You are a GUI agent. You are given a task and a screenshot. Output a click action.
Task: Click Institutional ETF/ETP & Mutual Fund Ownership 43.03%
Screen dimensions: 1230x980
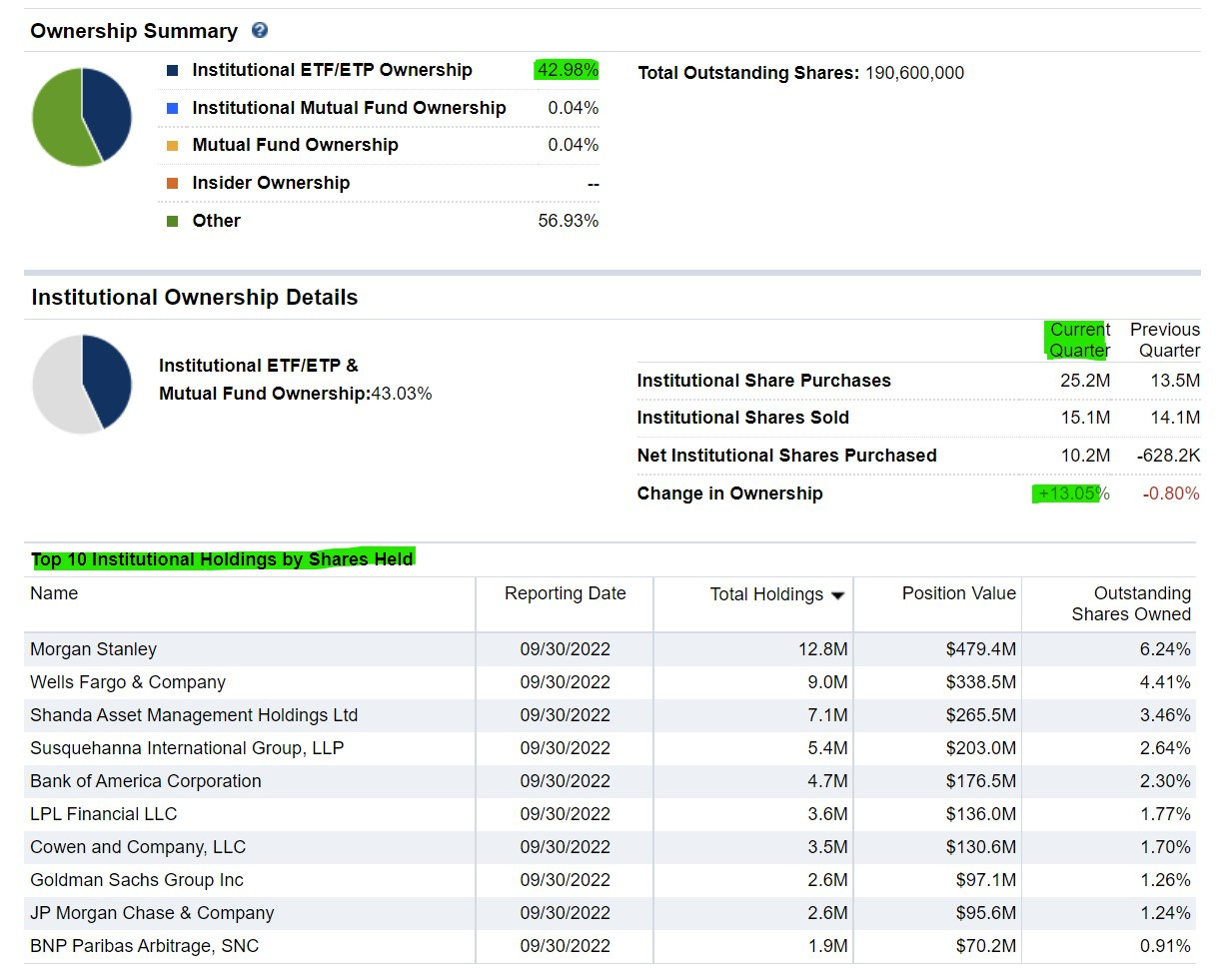295,380
